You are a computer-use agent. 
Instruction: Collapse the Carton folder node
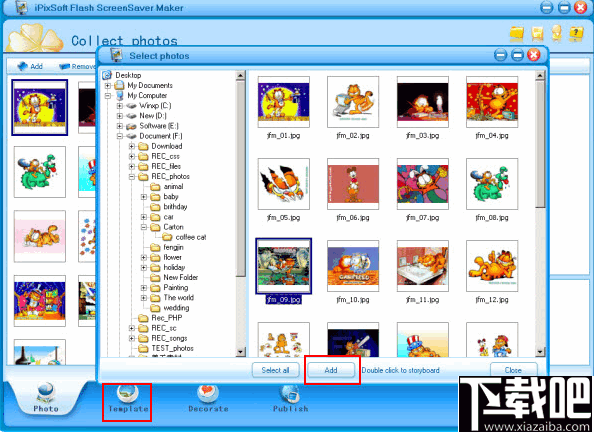144,227
